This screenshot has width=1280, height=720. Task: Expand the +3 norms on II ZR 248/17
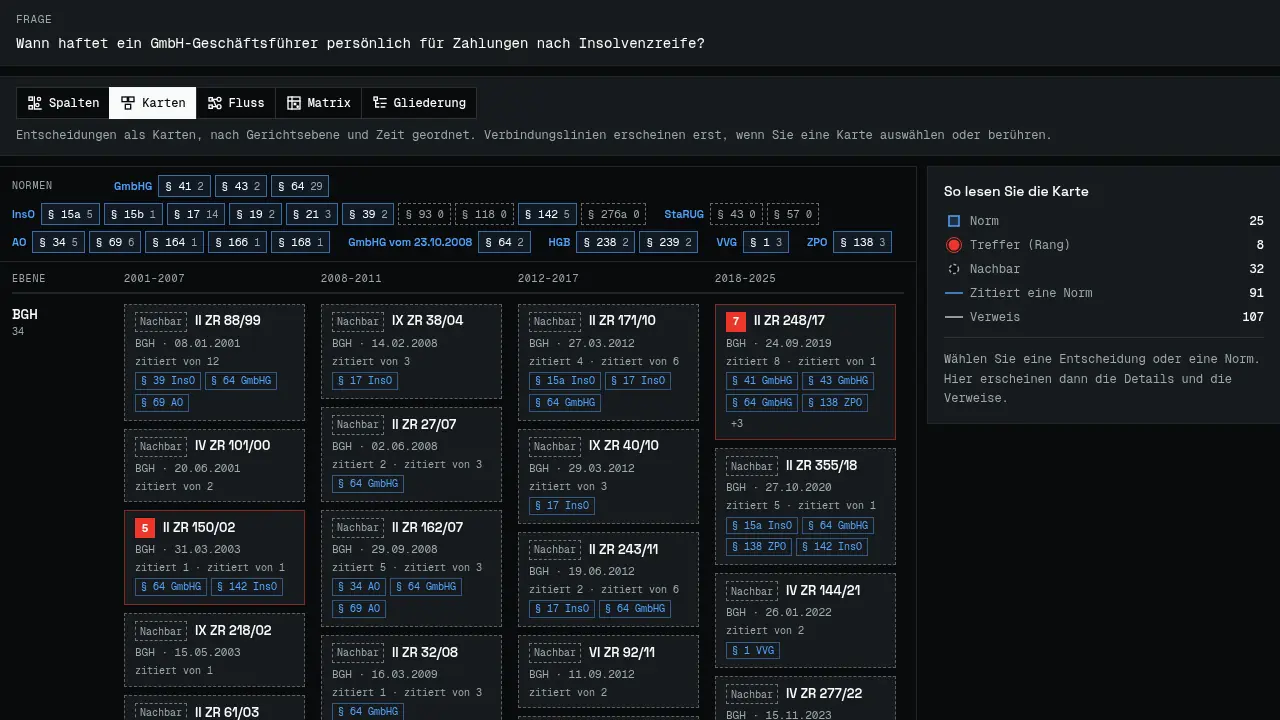[x=737, y=424]
